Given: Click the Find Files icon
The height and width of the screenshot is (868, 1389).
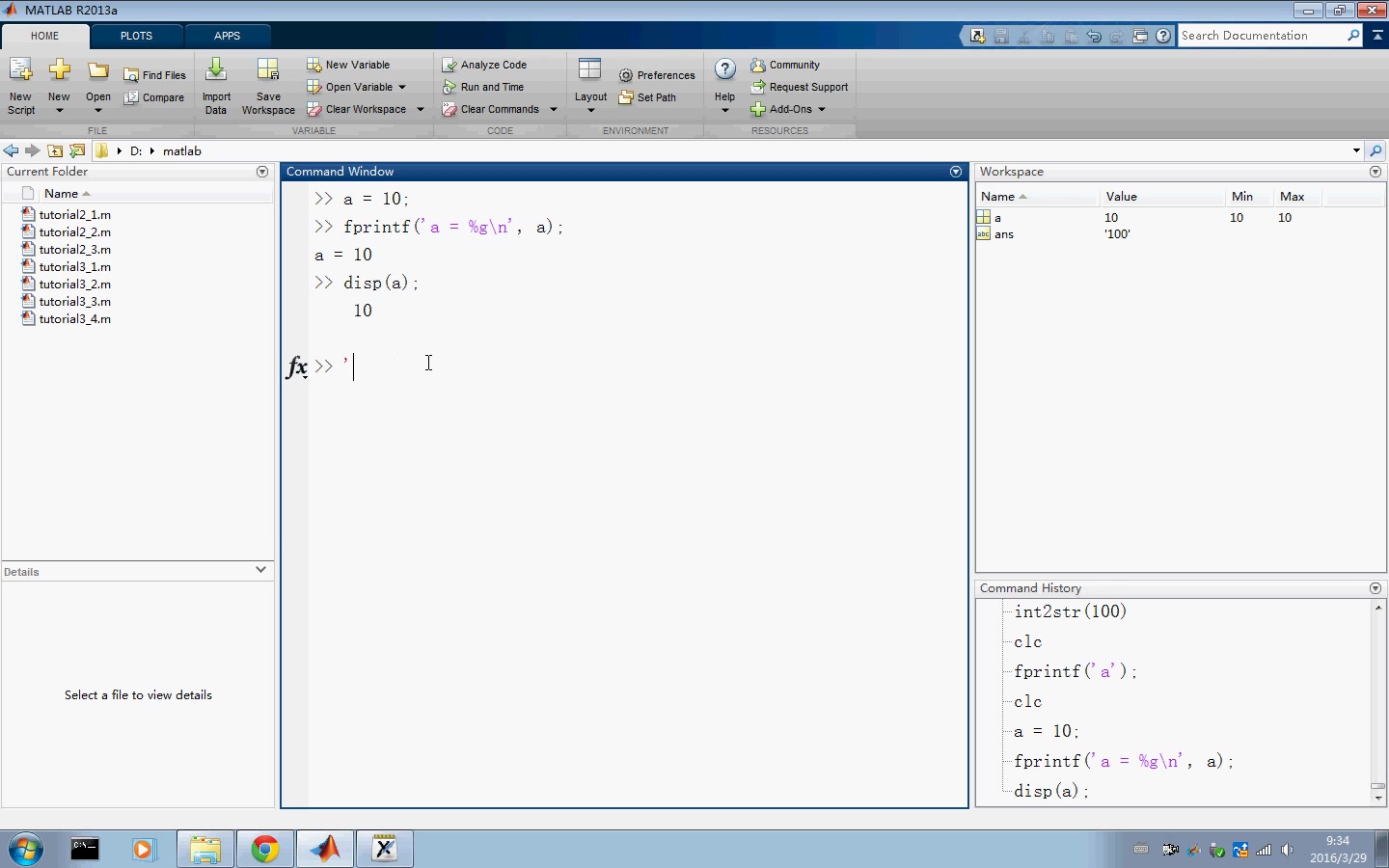Looking at the screenshot, I should (x=131, y=75).
